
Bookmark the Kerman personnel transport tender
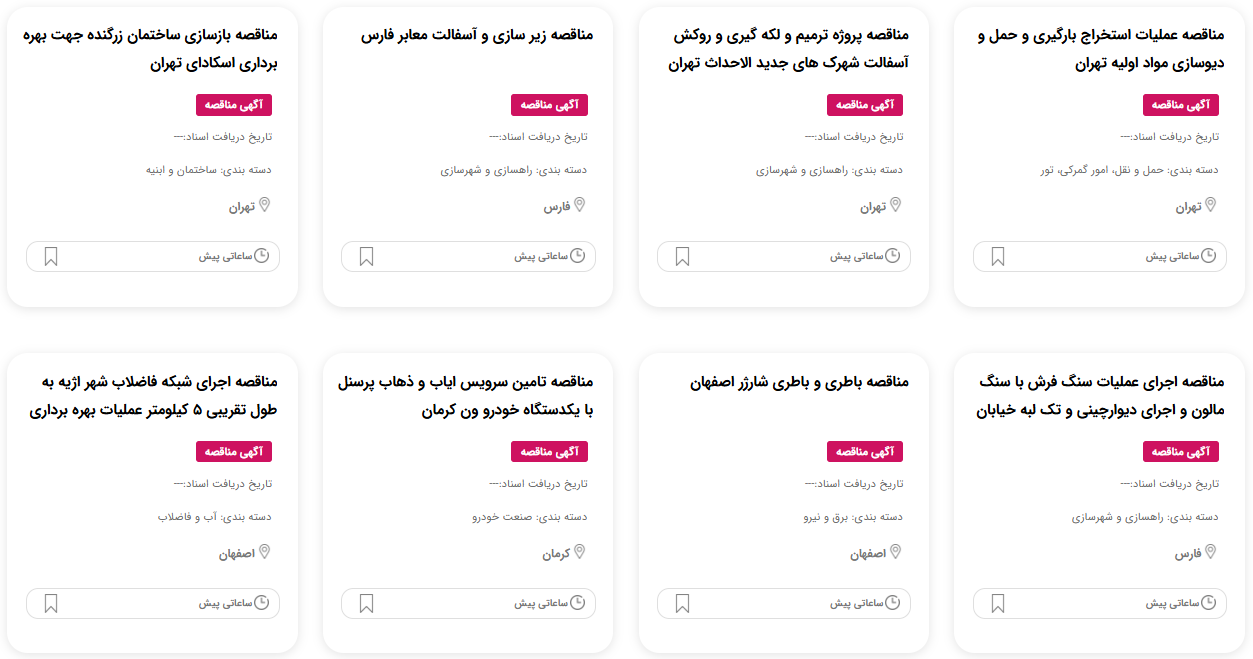click(366, 604)
